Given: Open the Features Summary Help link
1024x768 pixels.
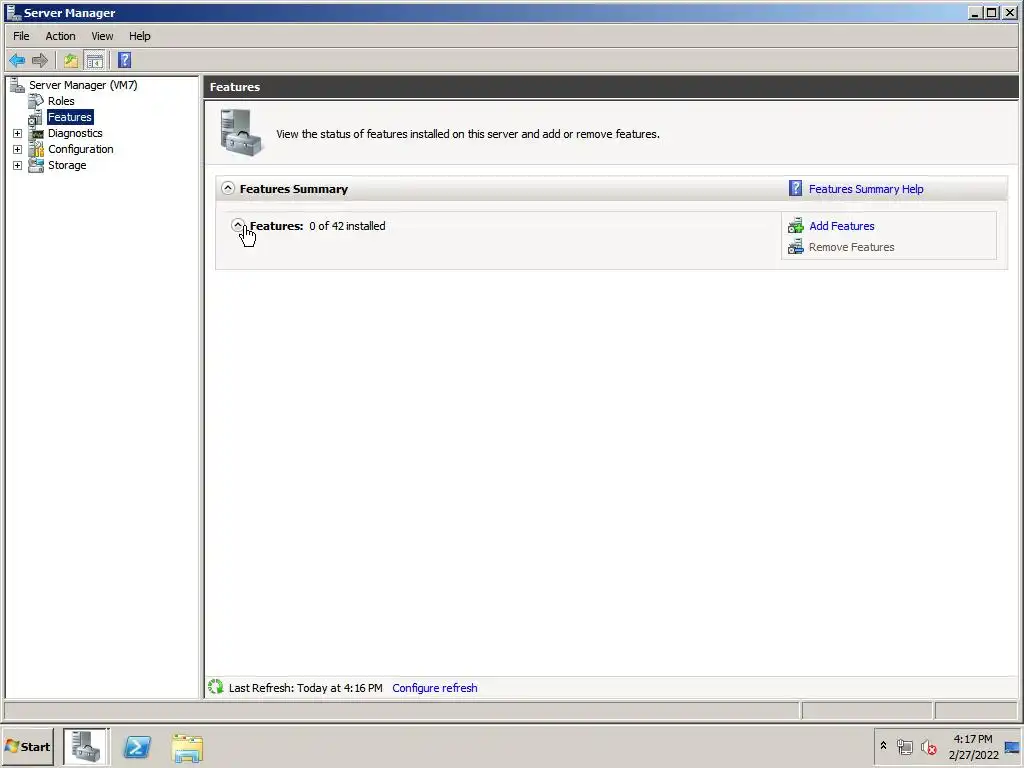Looking at the screenshot, I should (865, 189).
